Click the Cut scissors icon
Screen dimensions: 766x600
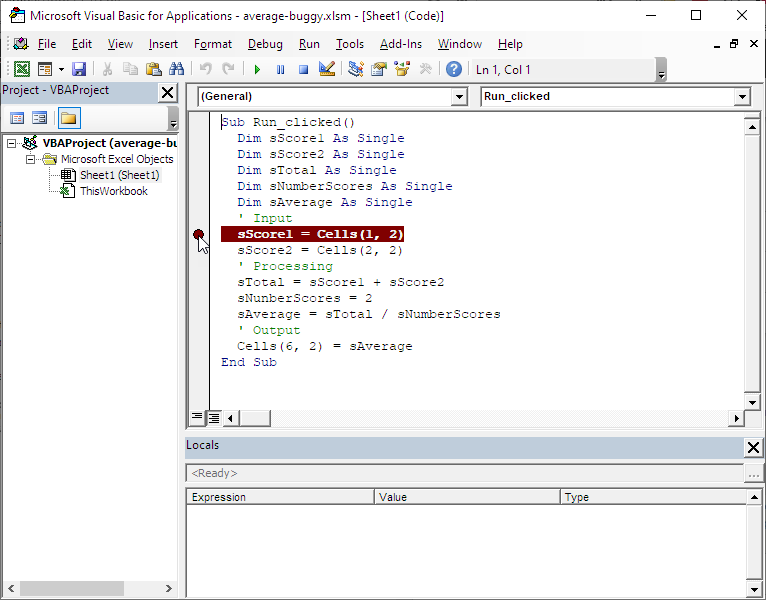(x=107, y=69)
